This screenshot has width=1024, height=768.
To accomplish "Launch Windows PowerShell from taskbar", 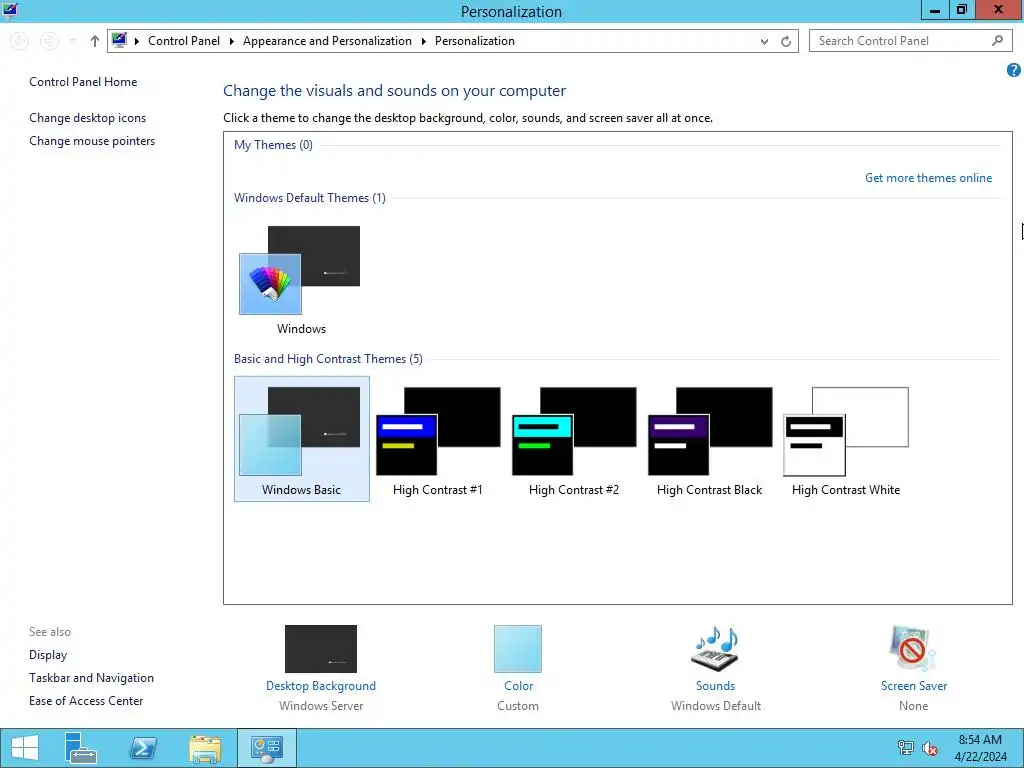I will coord(142,748).
